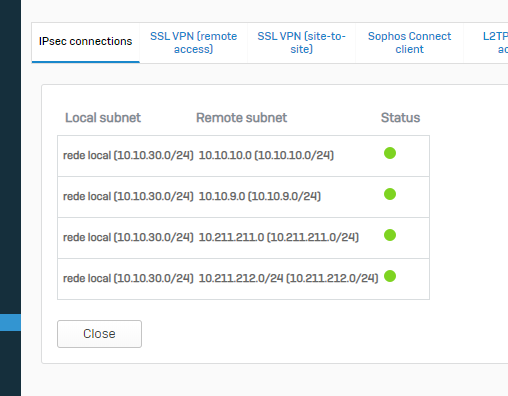Switch to SSL VPN (remote access) tab
This screenshot has height=396, width=508.
click(x=193, y=42)
